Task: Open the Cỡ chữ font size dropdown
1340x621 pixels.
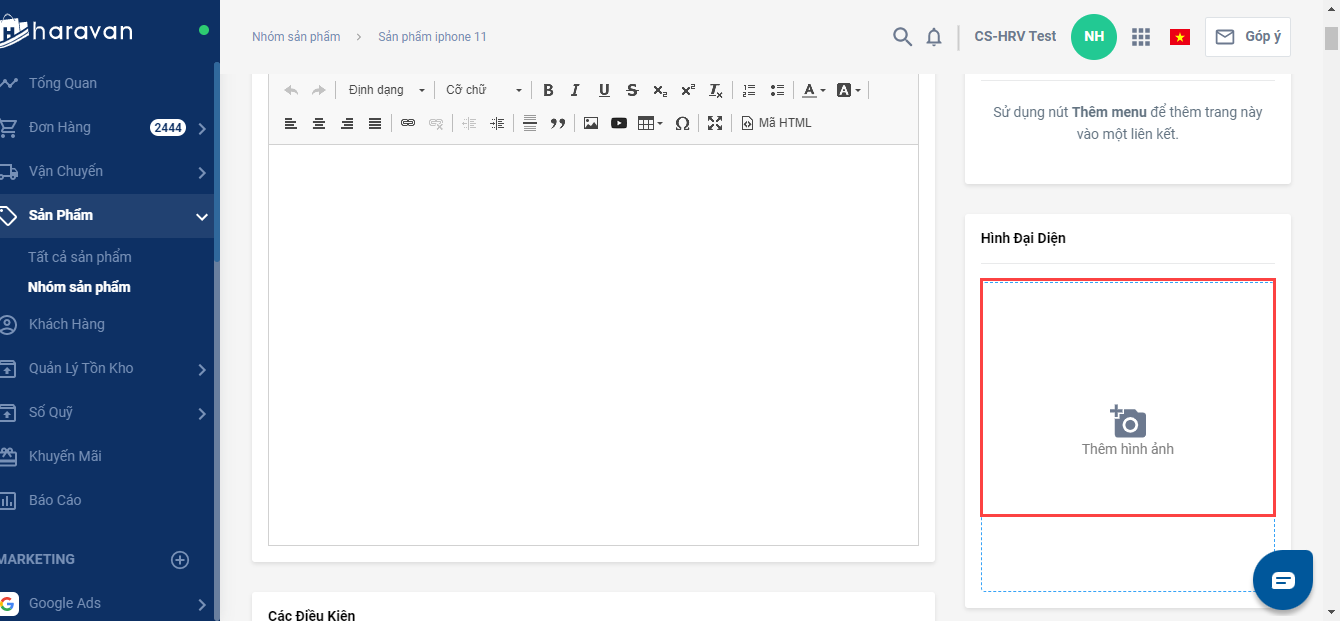Action: (484, 90)
